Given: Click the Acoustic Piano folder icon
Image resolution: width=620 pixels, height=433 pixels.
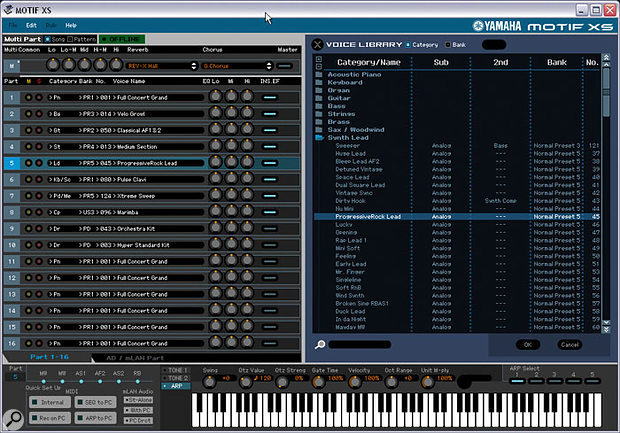Looking at the screenshot, I should pos(319,74).
